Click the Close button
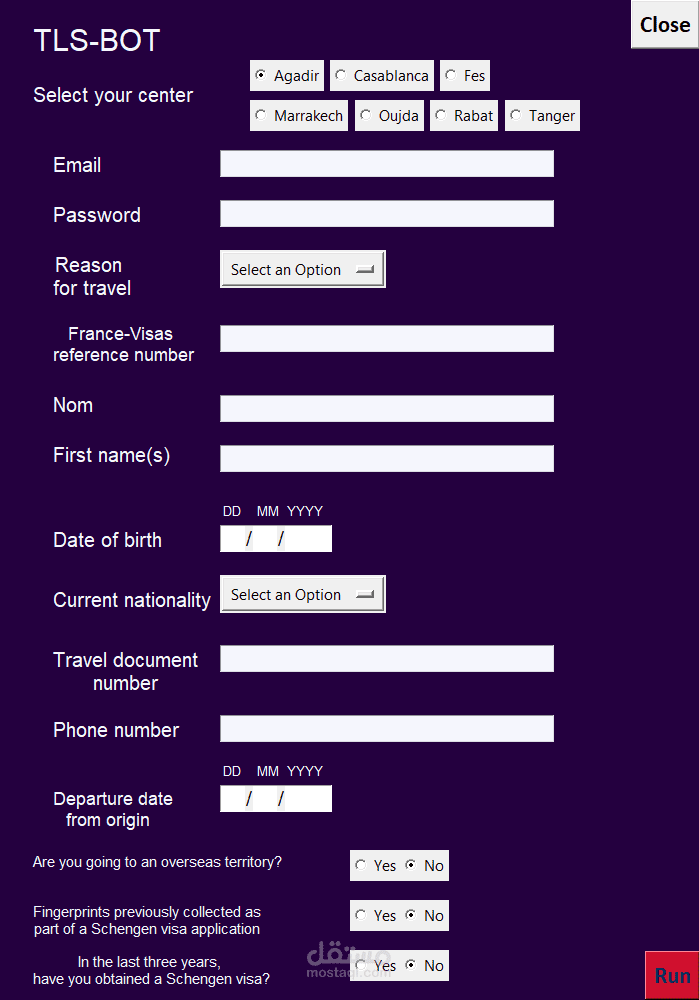 coord(665,25)
